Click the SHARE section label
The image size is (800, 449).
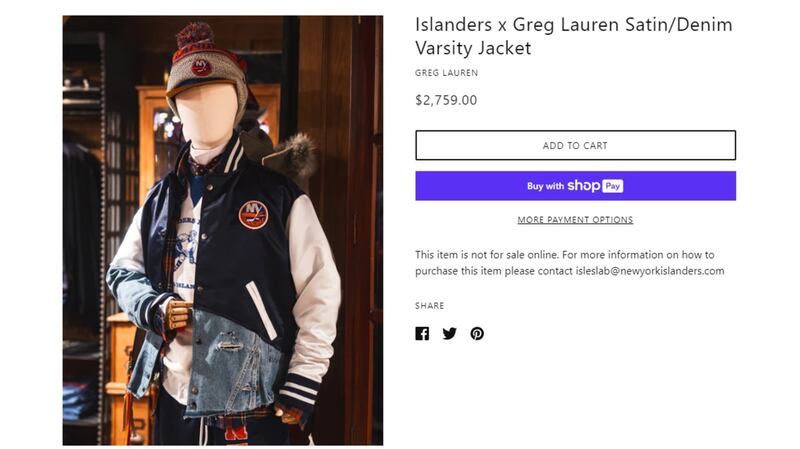click(430, 306)
